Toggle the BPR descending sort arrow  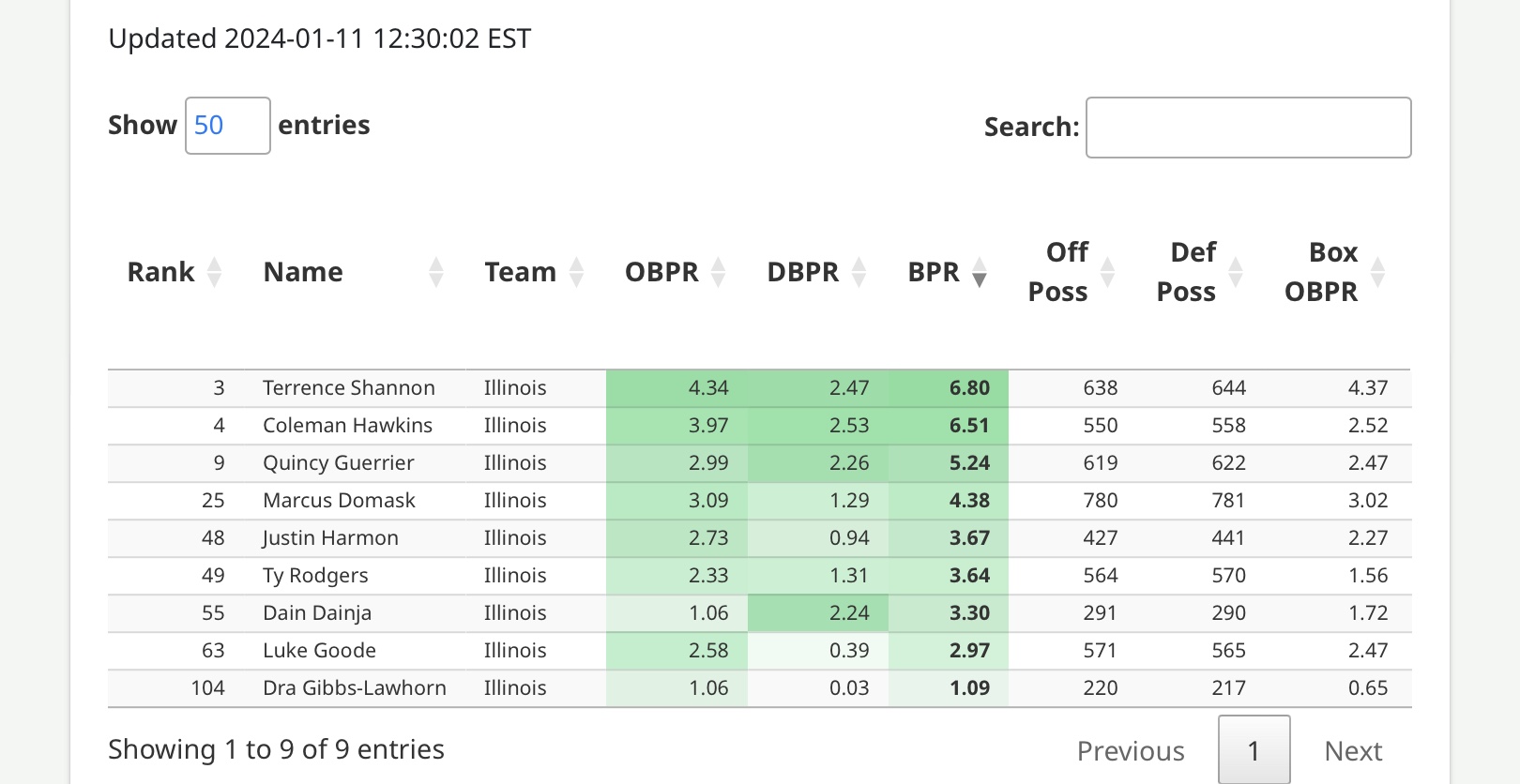[980, 273]
